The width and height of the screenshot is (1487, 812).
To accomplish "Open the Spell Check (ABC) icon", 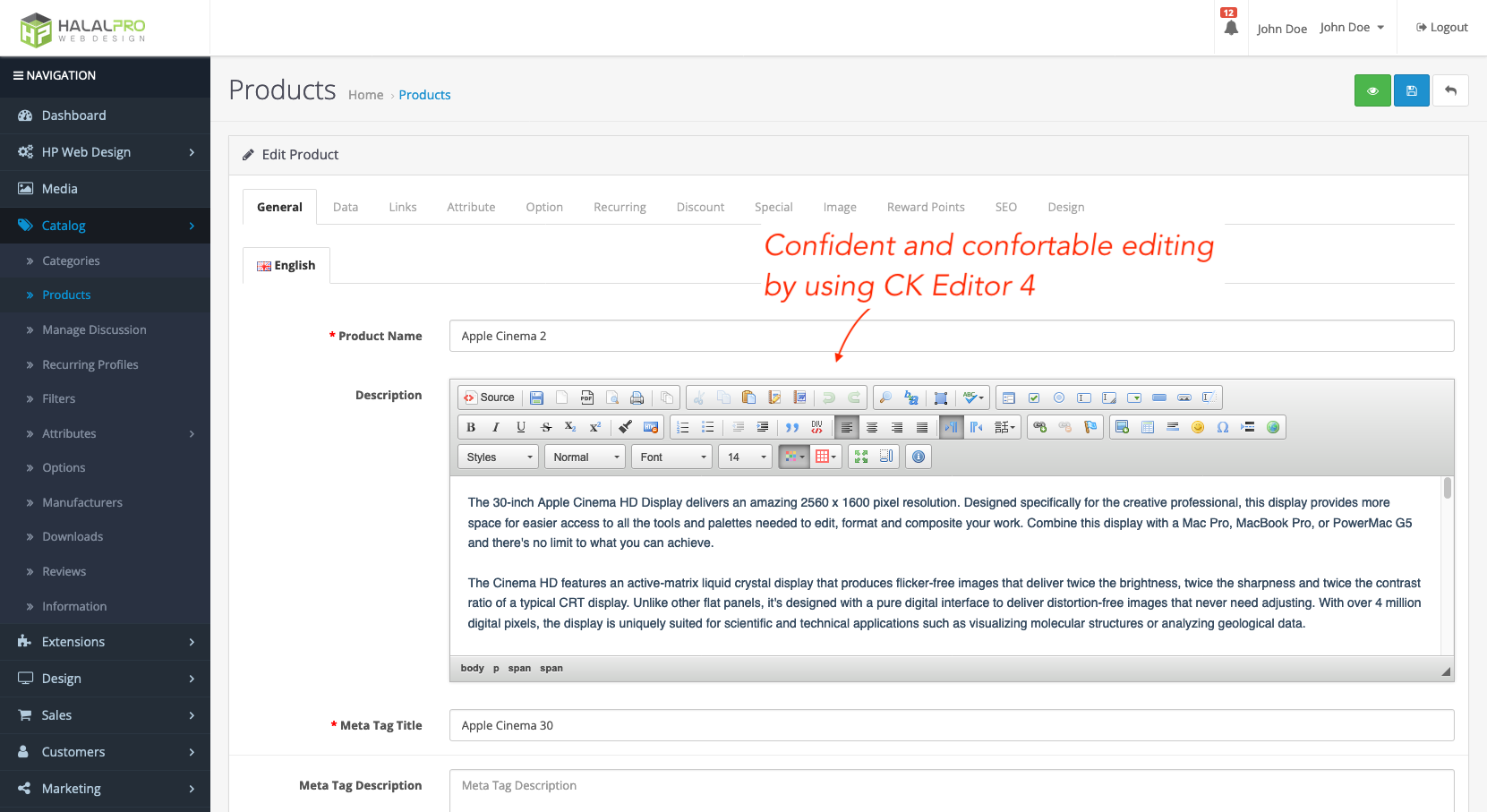I will tap(969, 397).
